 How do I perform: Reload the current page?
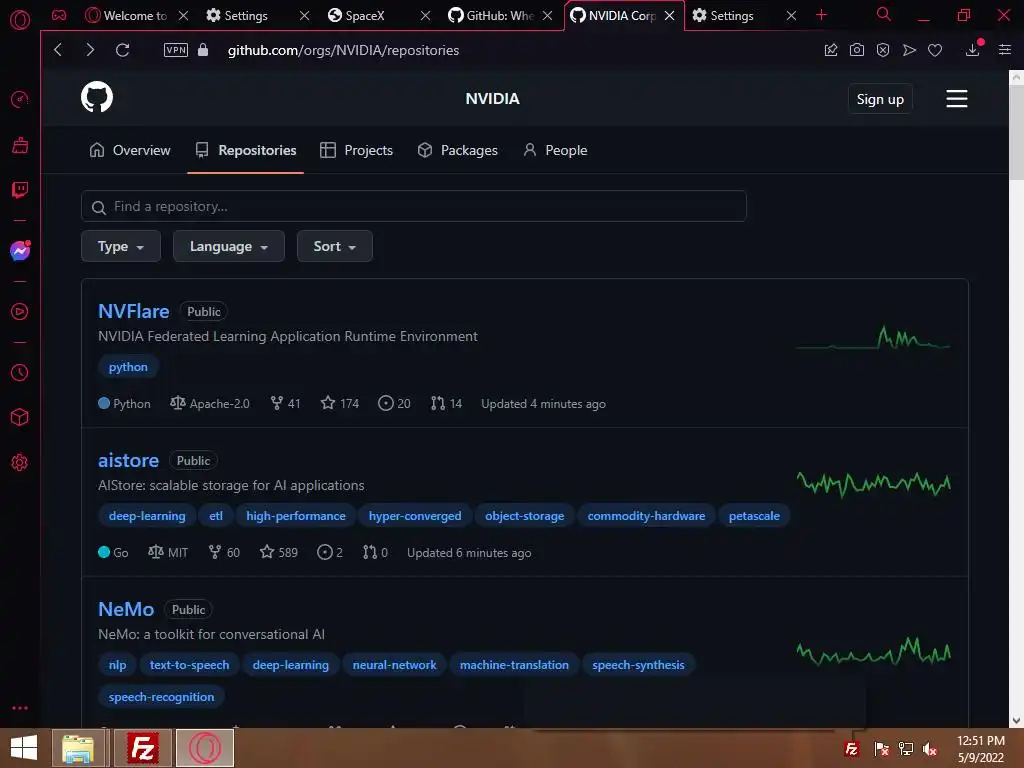[122, 50]
